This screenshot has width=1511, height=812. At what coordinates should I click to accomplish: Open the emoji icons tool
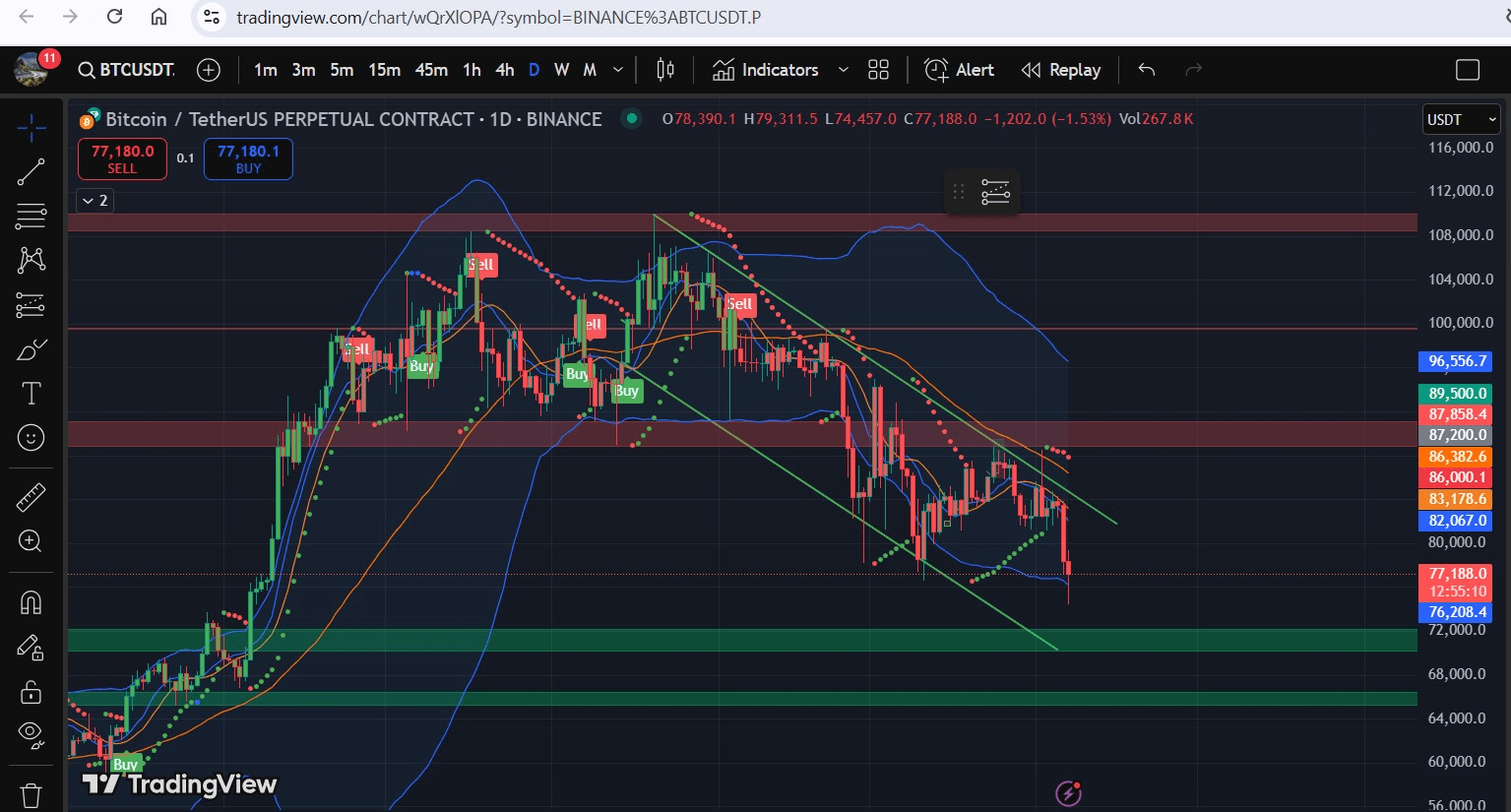tap(31, 437)
